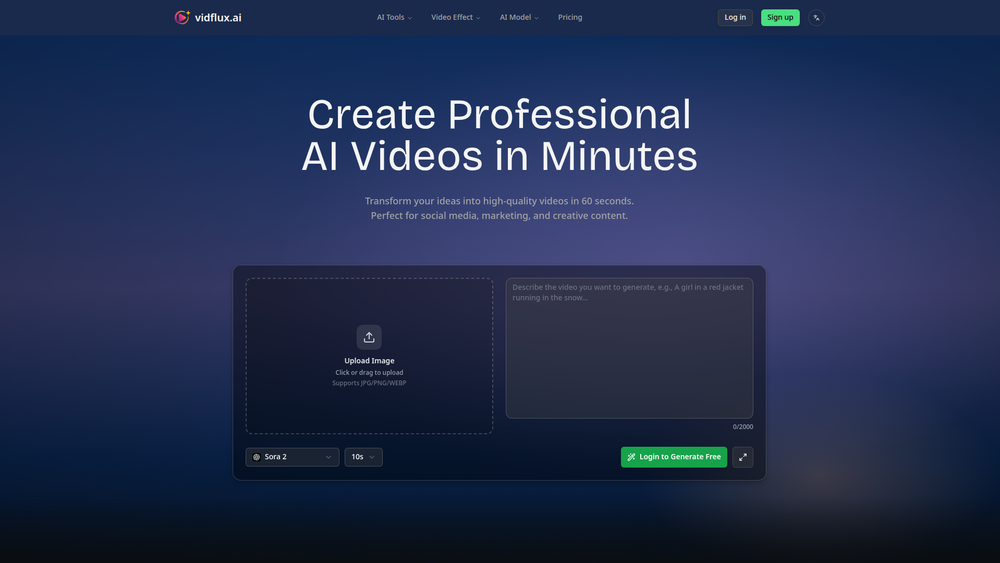Viewport: 1000px width, 563px height.
Task: Open the Sora 2 model dropdown
Action: click(292, 457)
